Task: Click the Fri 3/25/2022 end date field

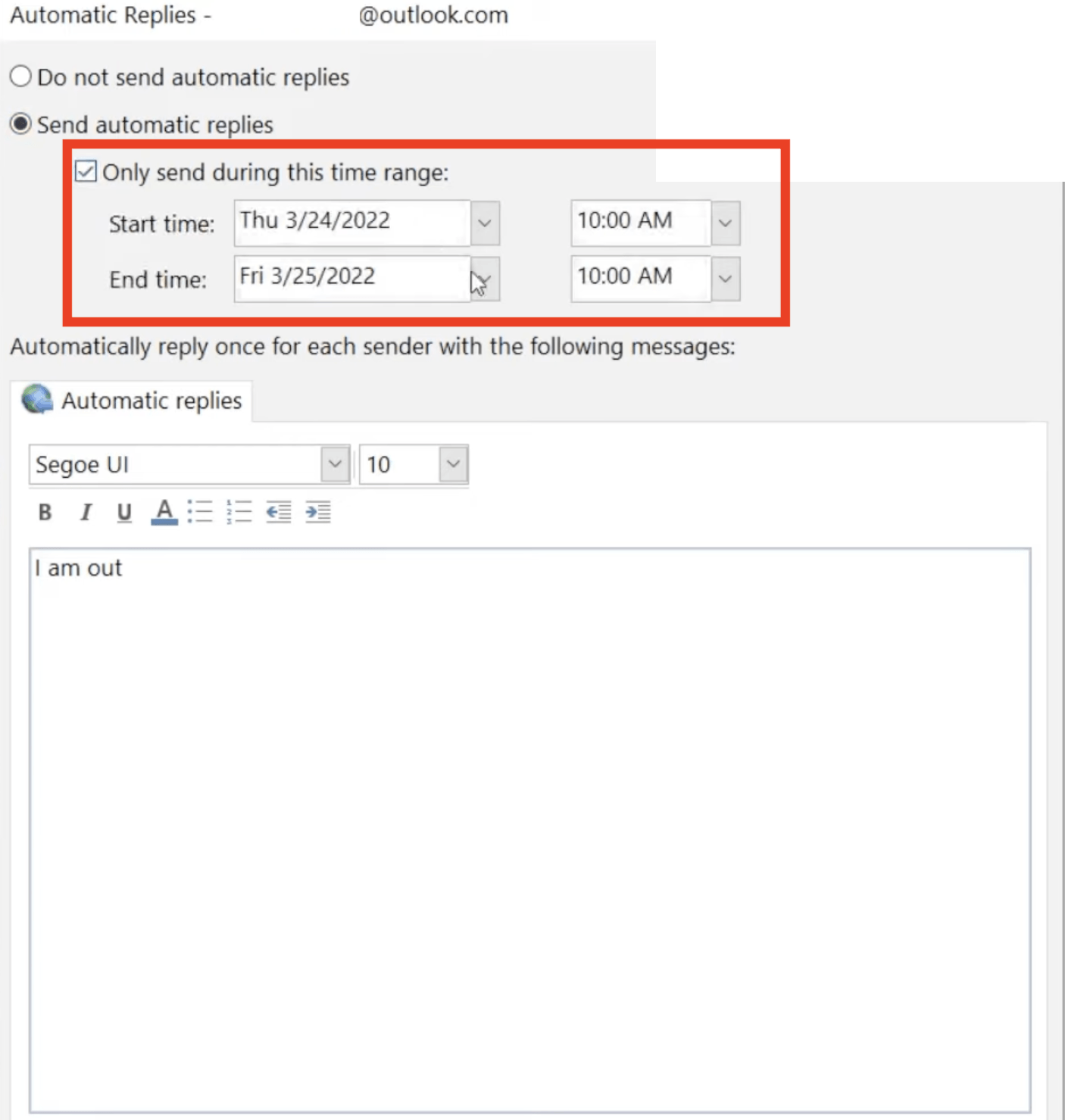Action: [352, 278]
